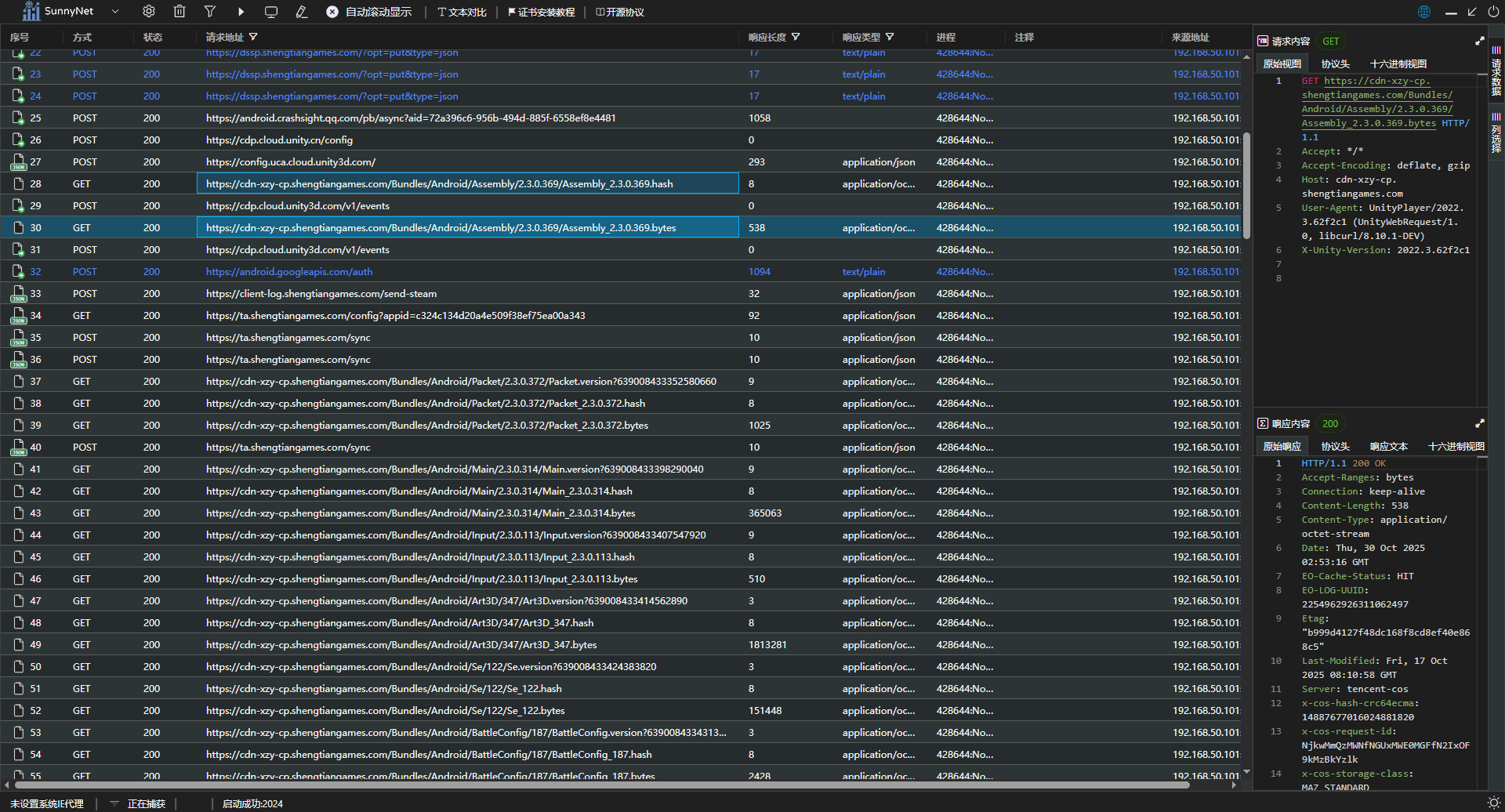Switch to 响应文本 tab
1505x812 pixels.
pyautogui.click(x=1388, y=447)
